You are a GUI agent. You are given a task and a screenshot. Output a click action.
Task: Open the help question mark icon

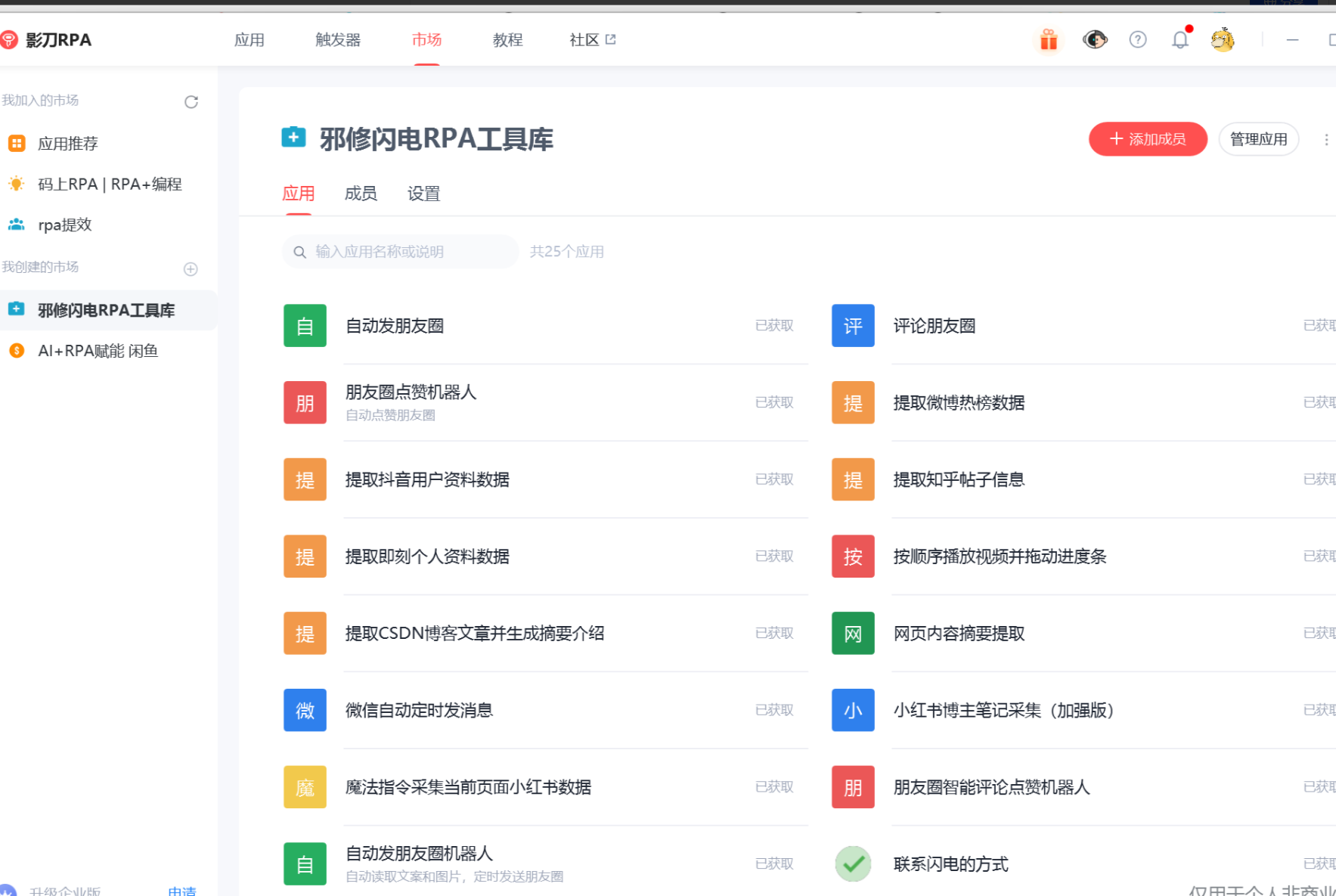tap(1137, 39)
